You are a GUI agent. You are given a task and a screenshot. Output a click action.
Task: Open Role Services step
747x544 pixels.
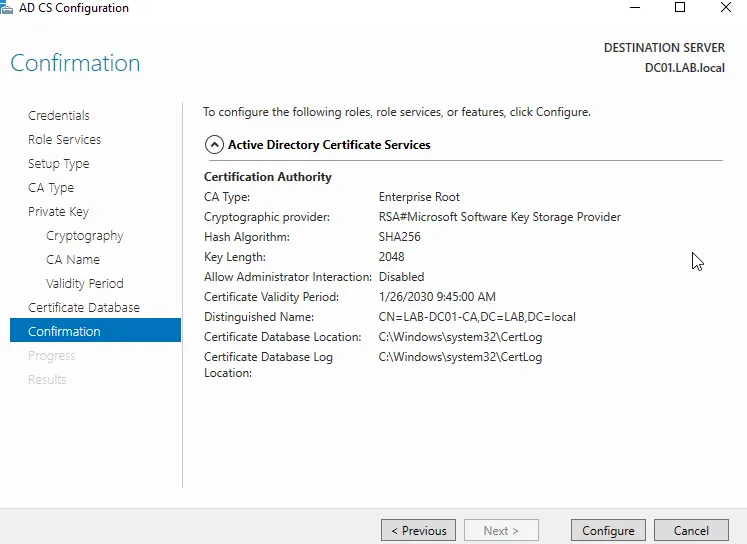[64, 140]
